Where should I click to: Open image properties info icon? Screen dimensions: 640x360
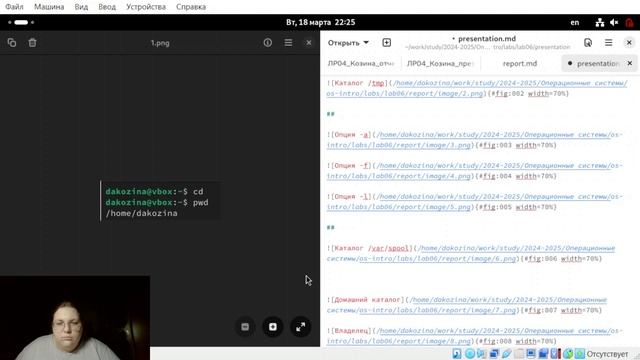tap(268, 42)
